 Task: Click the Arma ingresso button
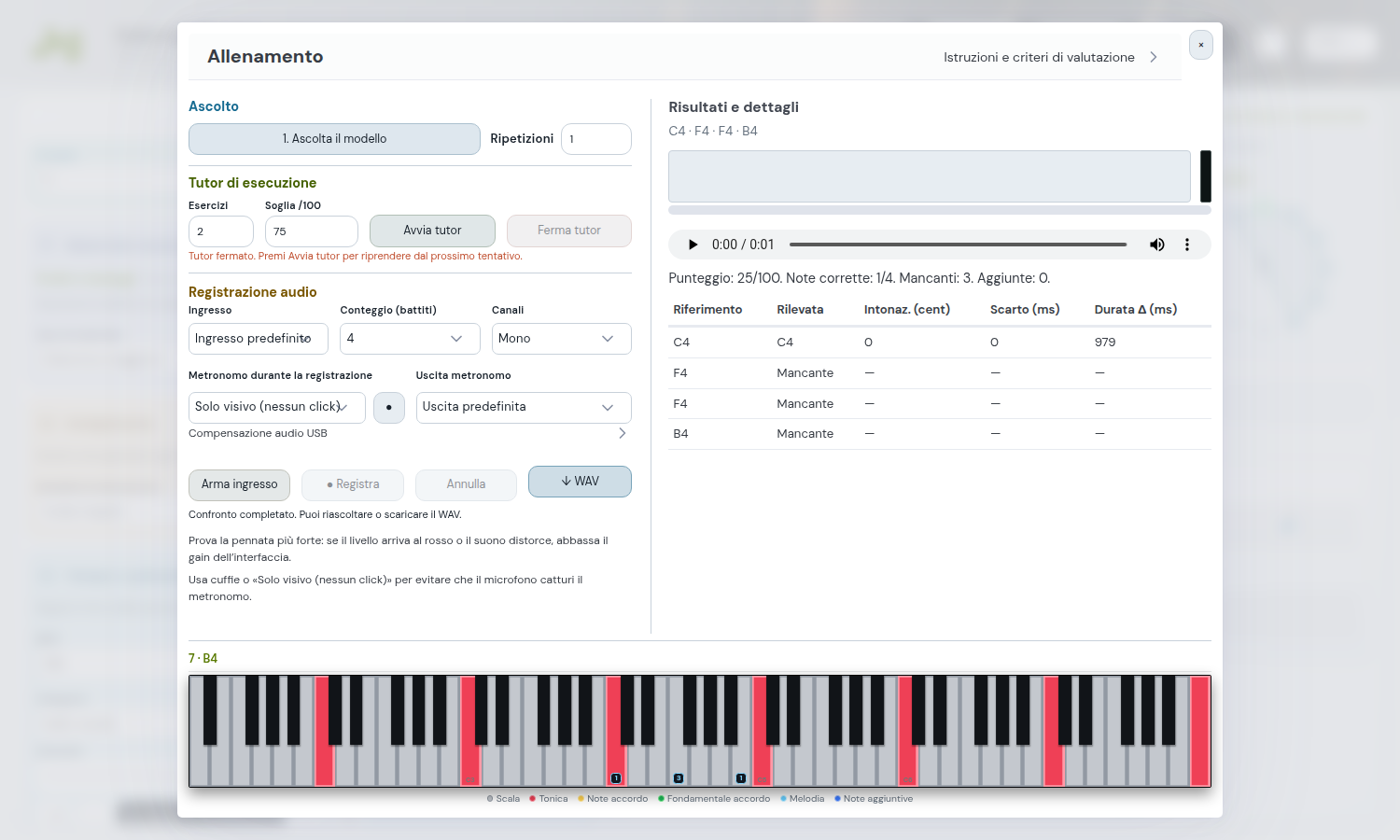point(239,484)
